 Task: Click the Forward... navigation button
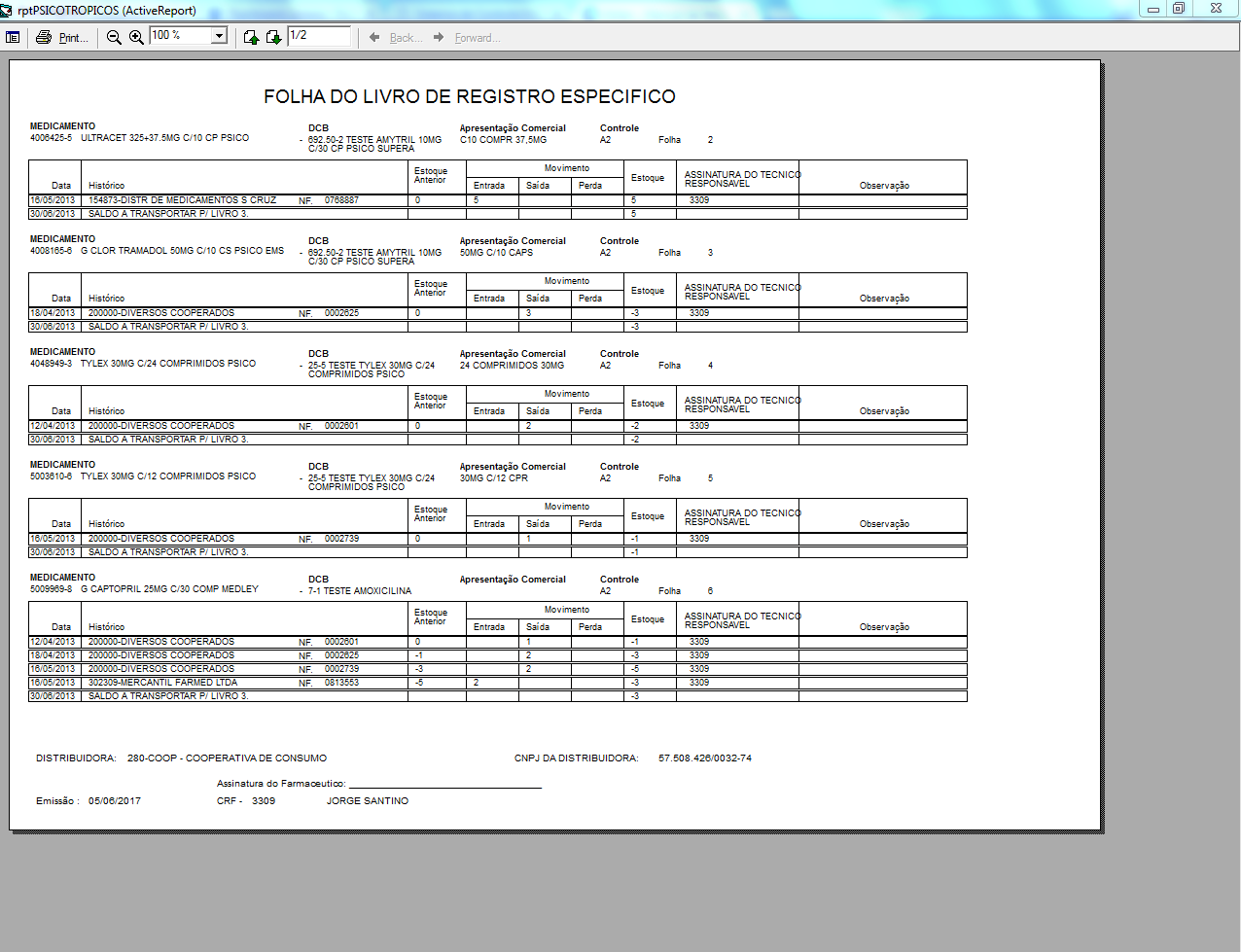(467, 37)
